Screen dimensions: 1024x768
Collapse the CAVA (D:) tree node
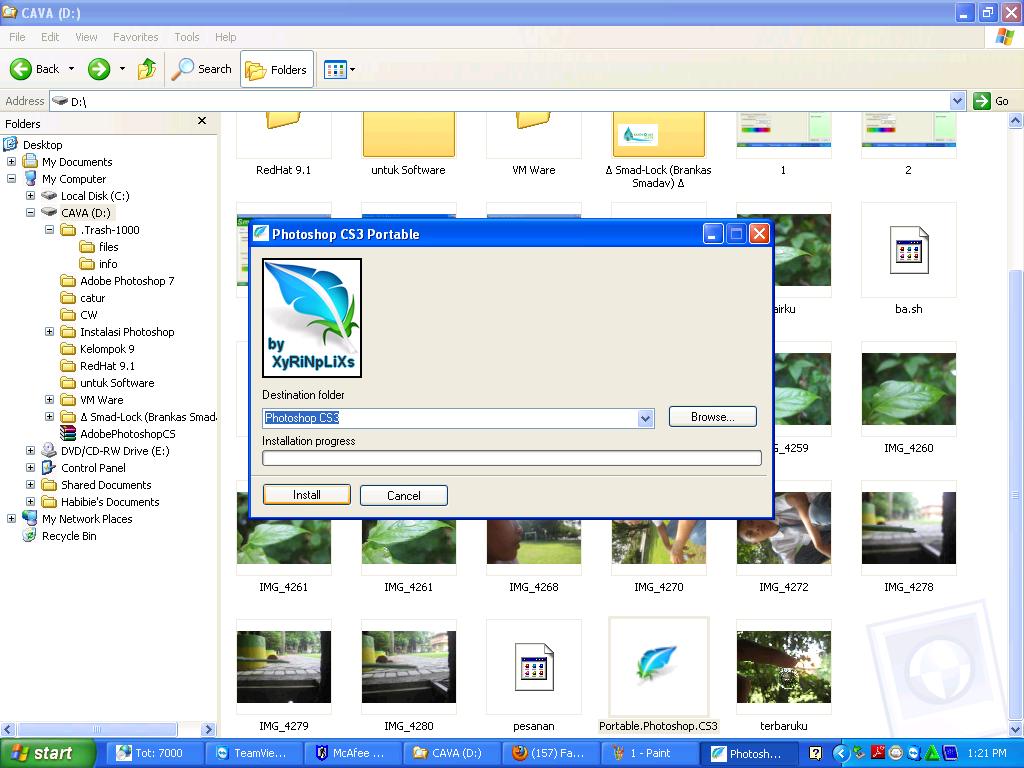tap(30, 212)
